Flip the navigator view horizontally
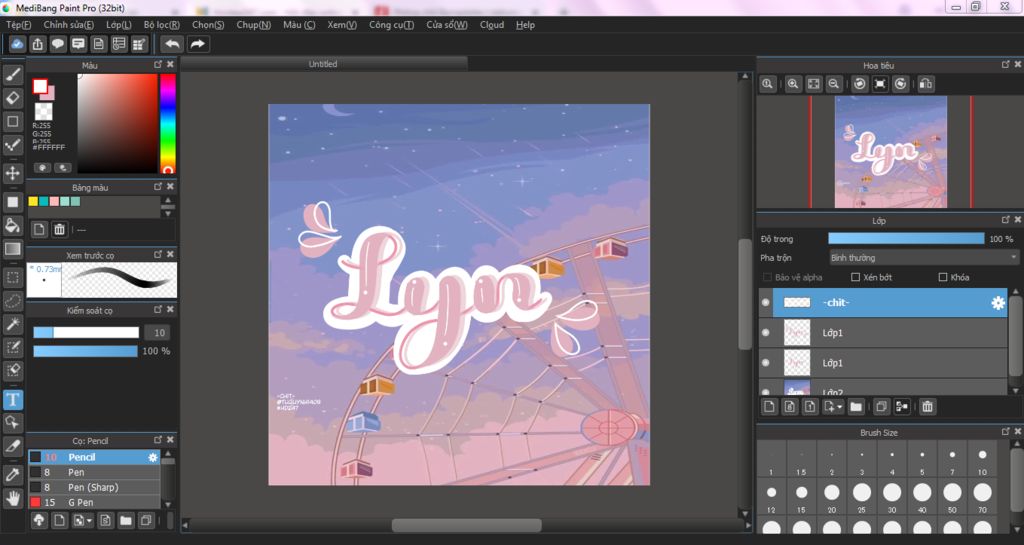The height and width of the screenshot is (545, 1024). coord(926,84)
